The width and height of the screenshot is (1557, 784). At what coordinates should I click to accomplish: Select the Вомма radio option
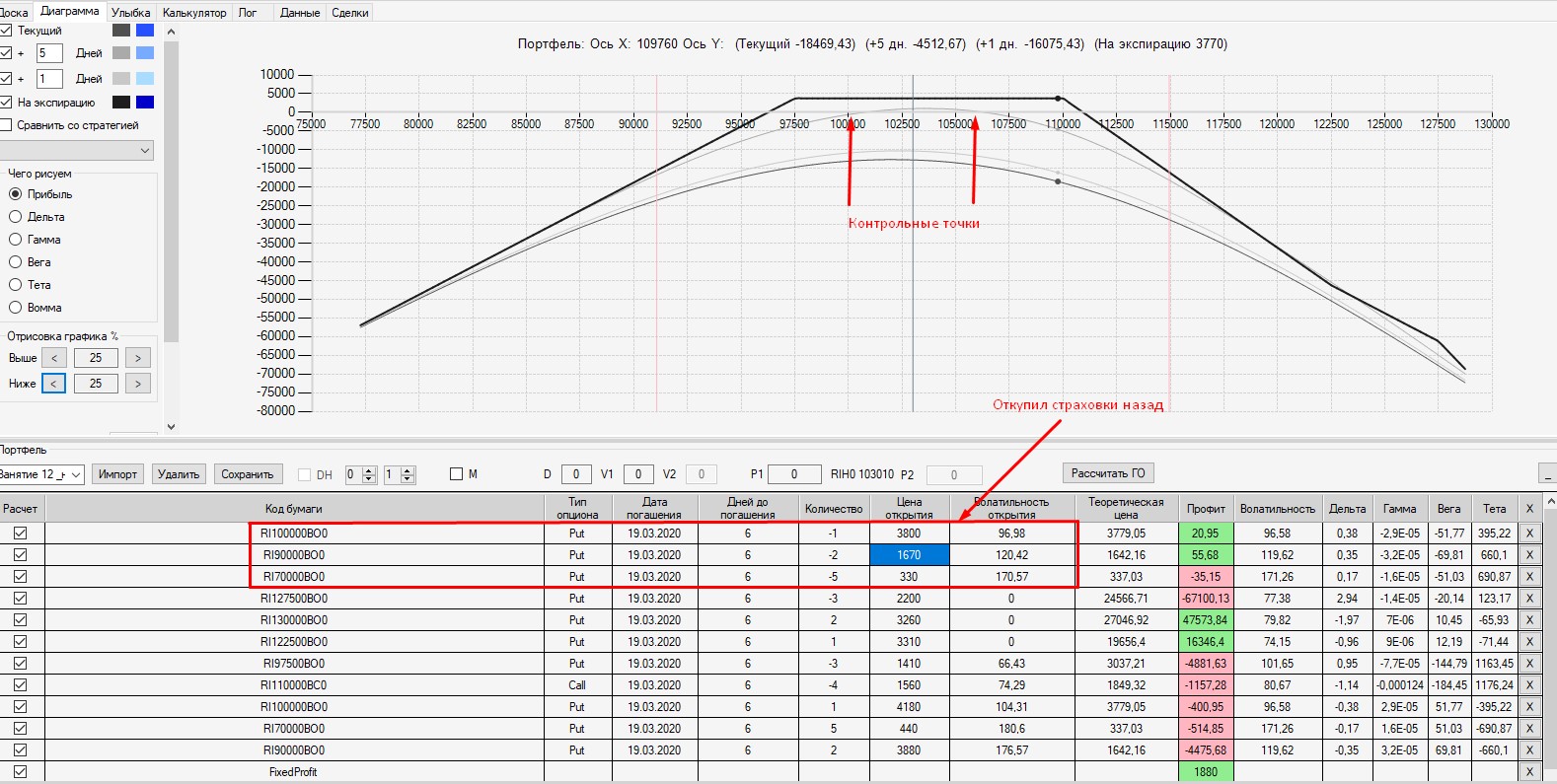tap(15, 308)
